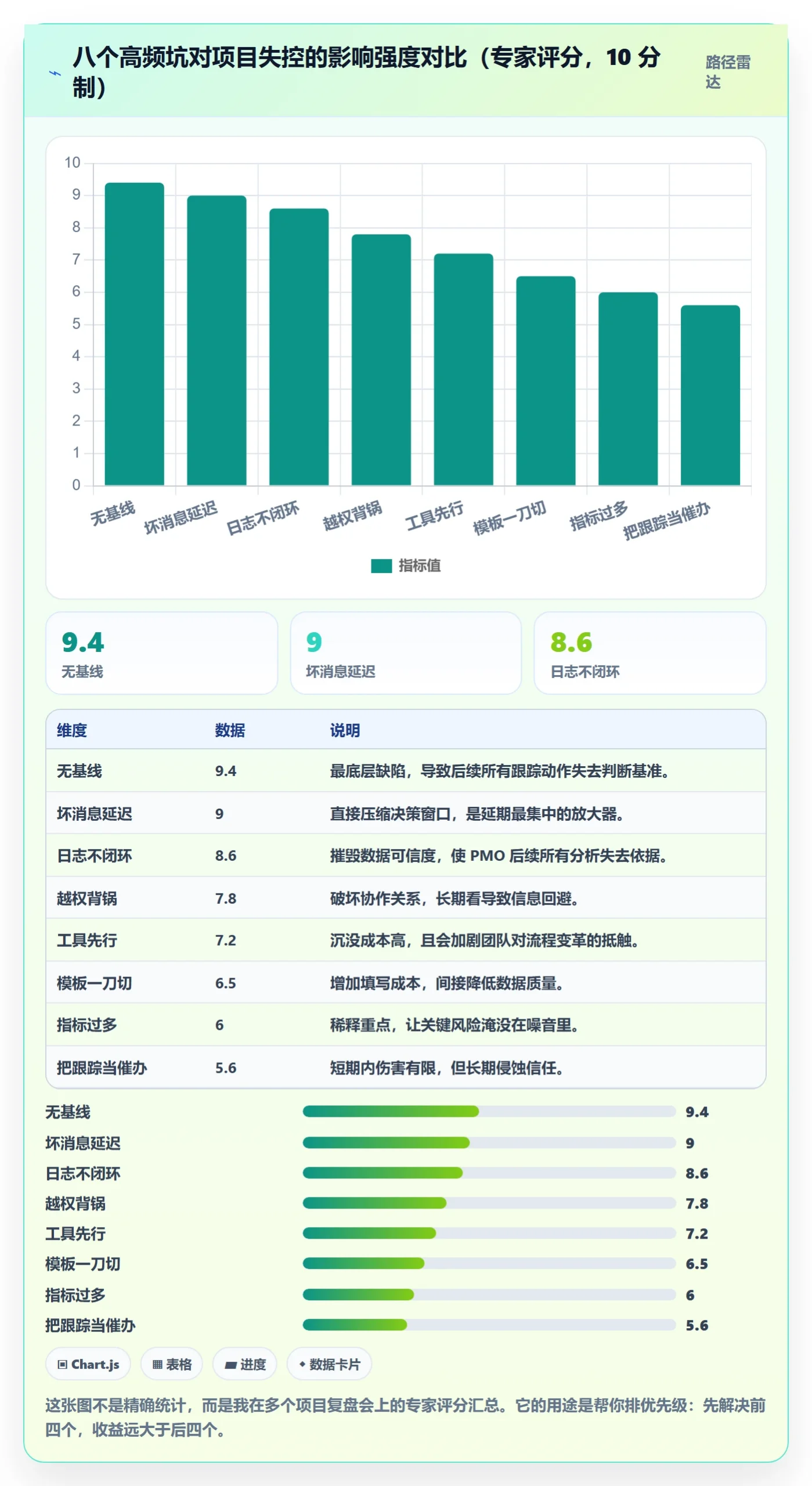Select the 把跟踪当催办 cell in table

[102, 1068]
